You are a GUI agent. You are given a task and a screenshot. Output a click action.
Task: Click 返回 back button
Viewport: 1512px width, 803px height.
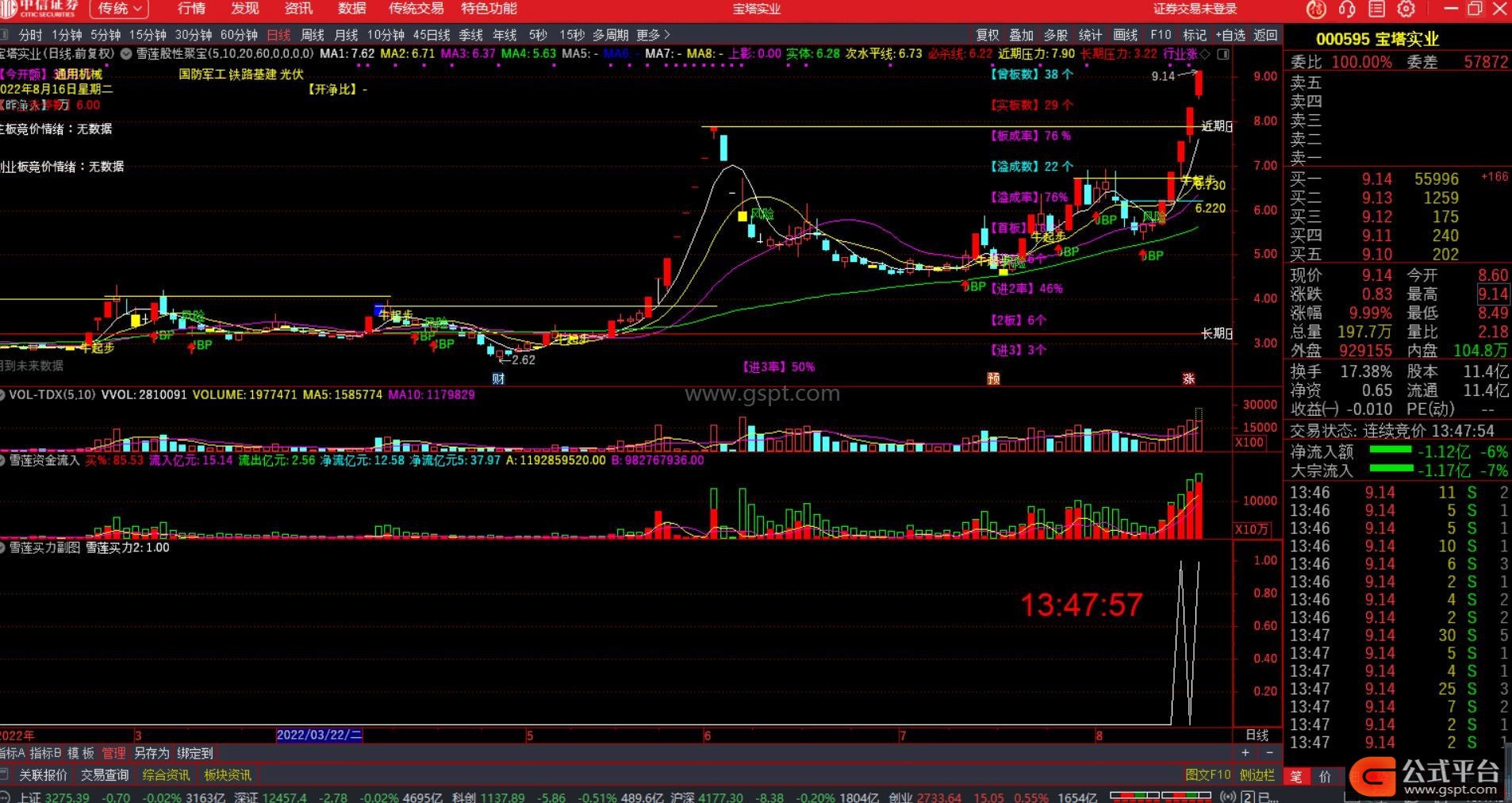coord(1265,35)
